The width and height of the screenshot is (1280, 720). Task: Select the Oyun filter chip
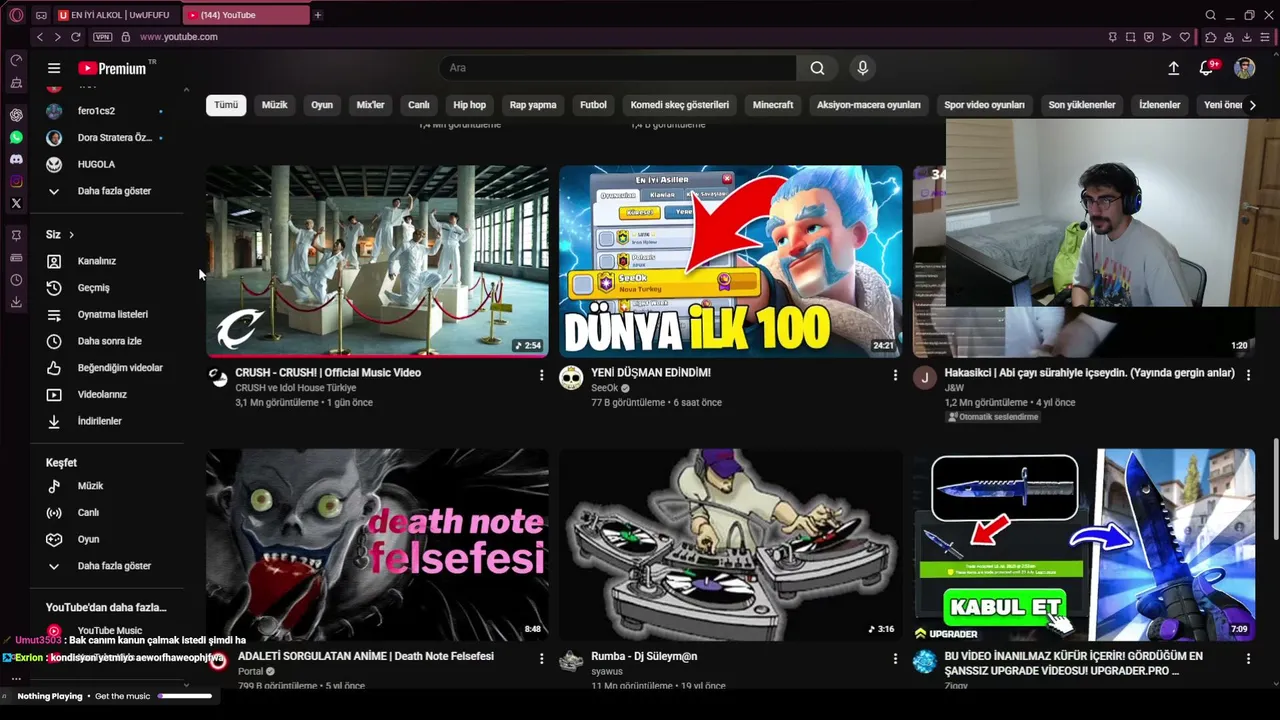pyautogui.click(x=322, y=105)
